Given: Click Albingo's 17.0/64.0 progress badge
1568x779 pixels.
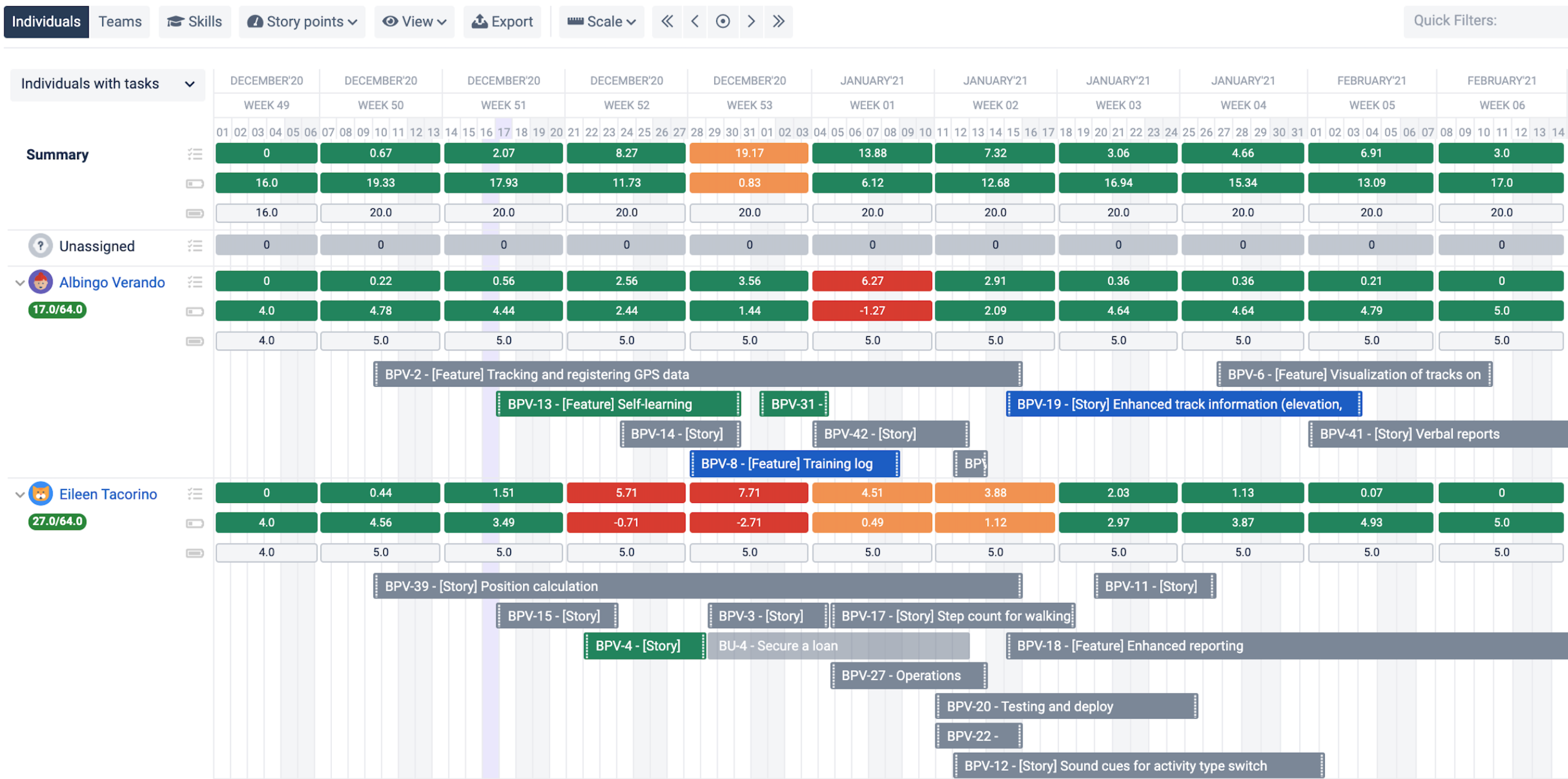Looking at the screenshot, I should pyautogui.click(x=57, y=309).
